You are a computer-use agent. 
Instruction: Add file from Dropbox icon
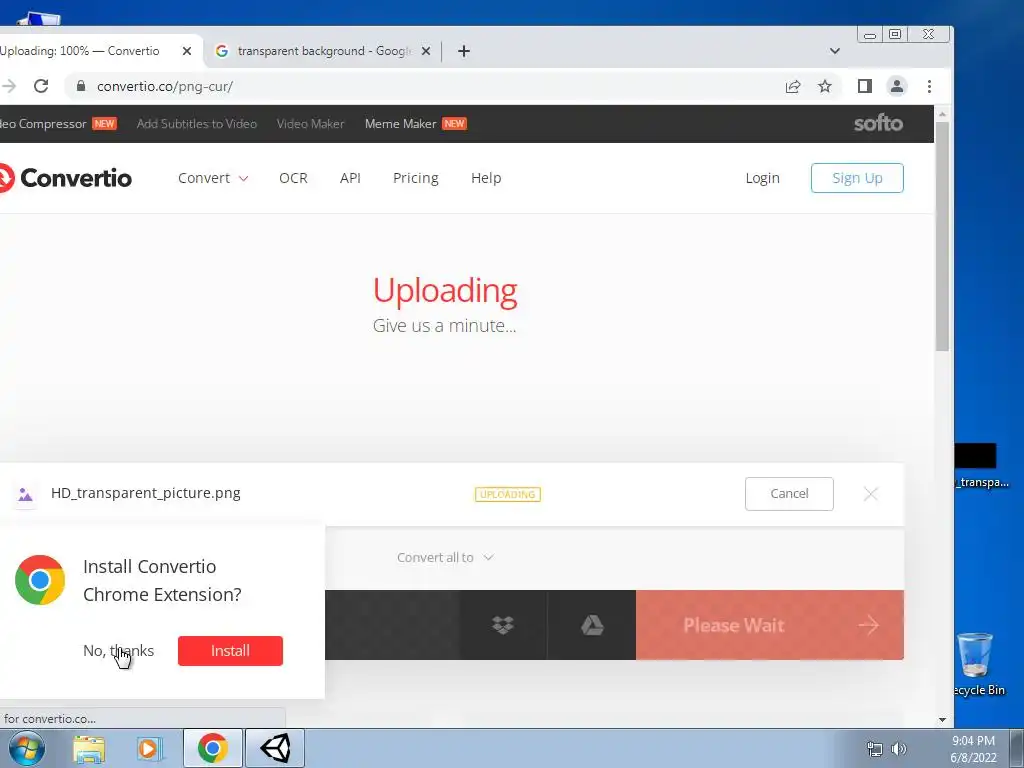pyautogui.click(x=503, y=625)
